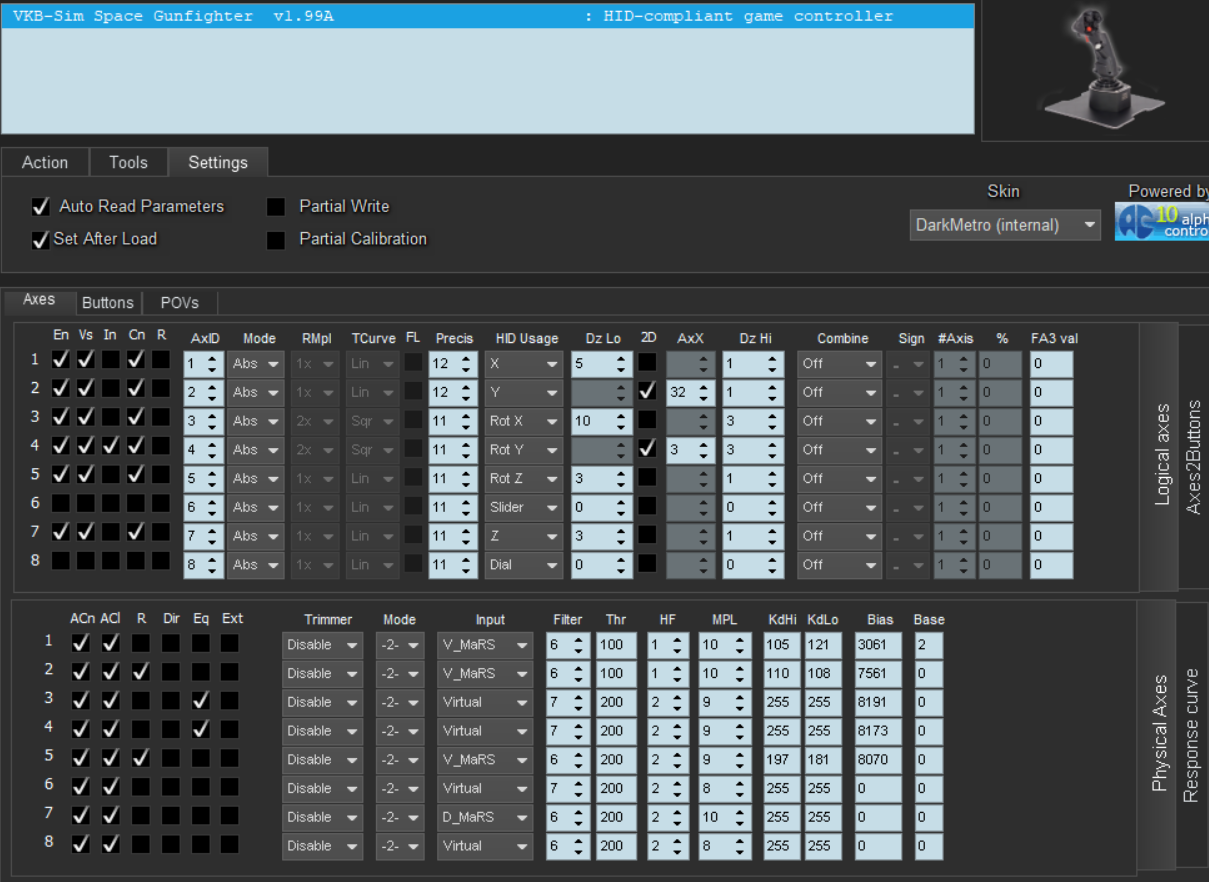Click the Bias field showing 3061

pos(877,645)
